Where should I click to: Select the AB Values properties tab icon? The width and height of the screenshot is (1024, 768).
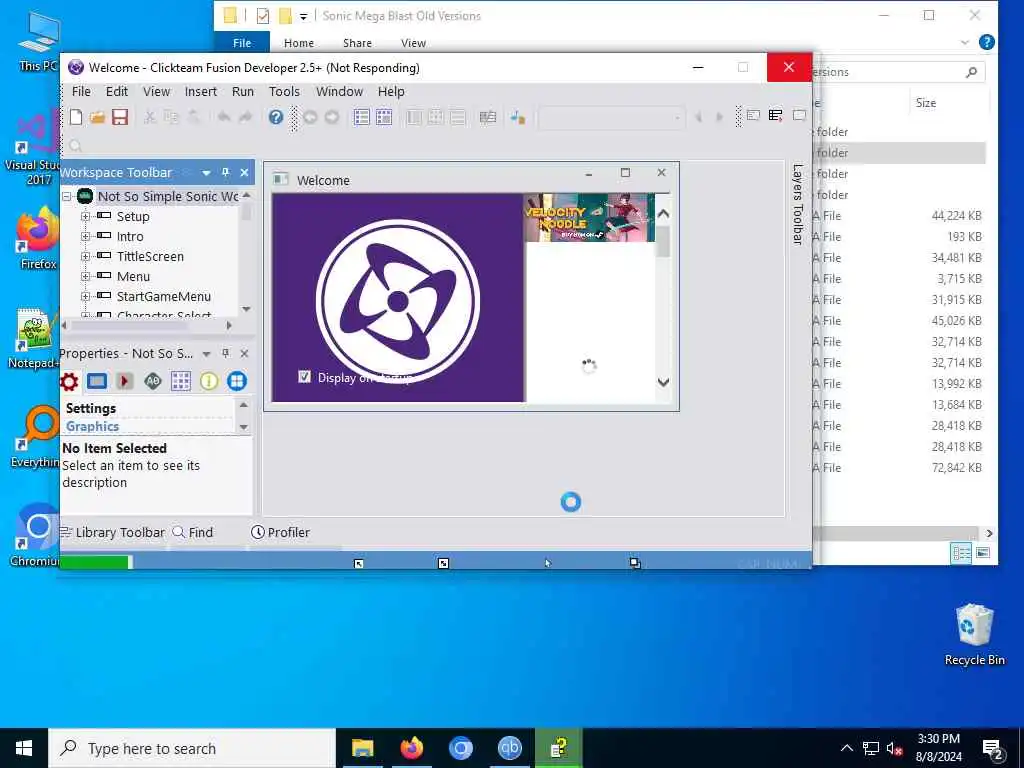point(153,381)
